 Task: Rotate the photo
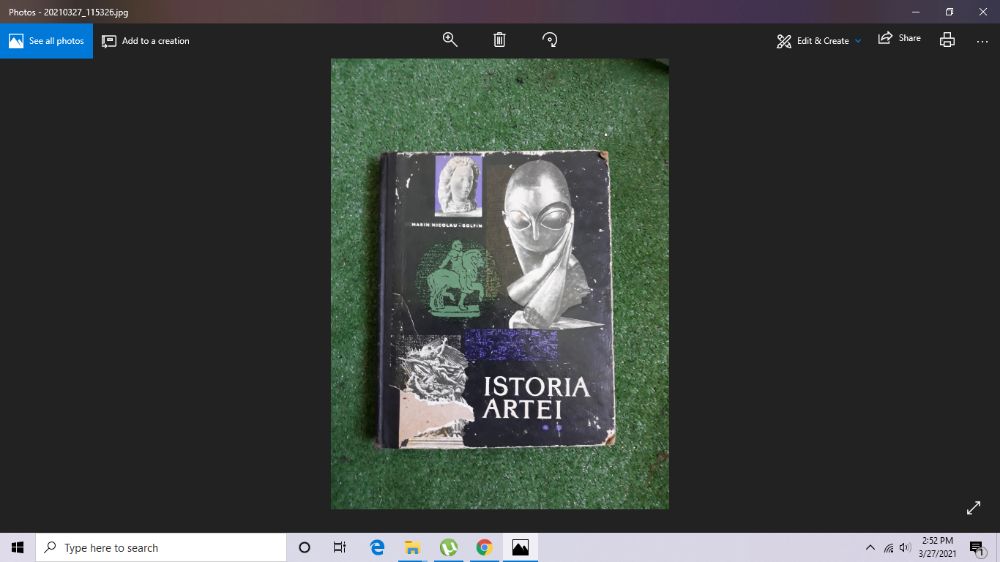550,40
